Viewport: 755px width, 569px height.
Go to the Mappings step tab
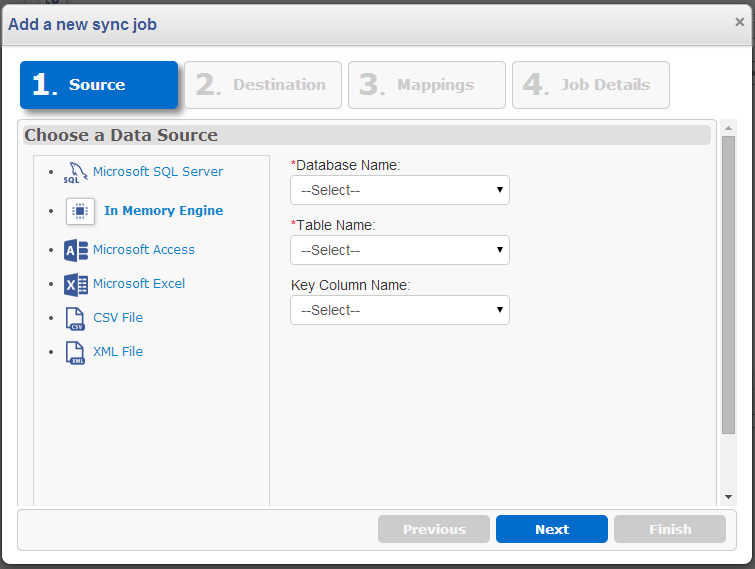coord(427,85)
